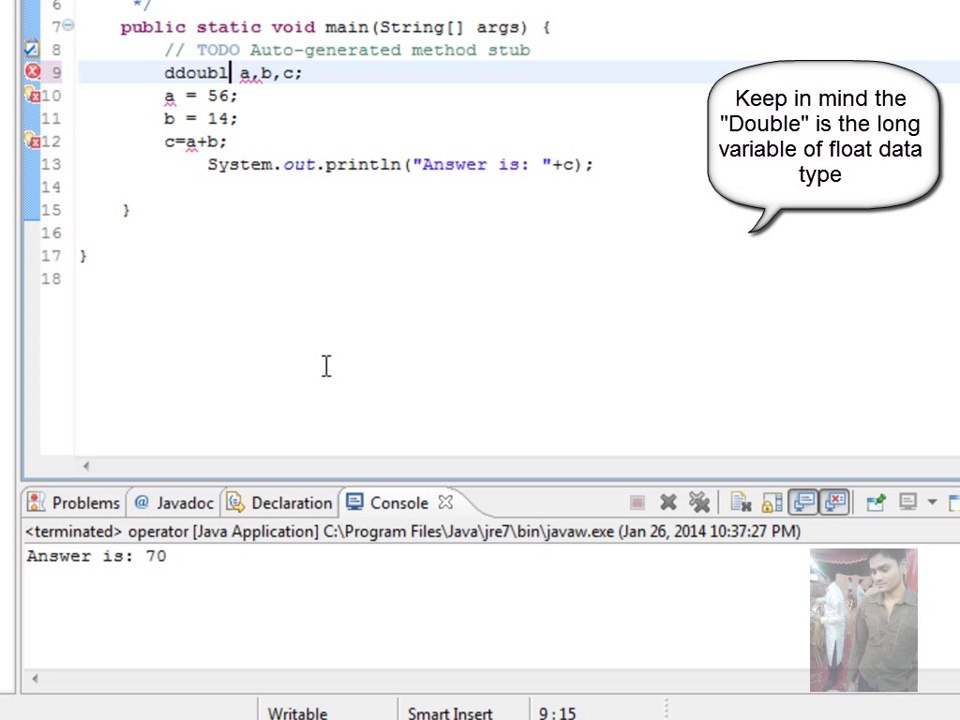The height and width of the screenshot is (720, 960).
Task: Click Remove Launch icon in Console toolbar
Action: click(668, 503)
